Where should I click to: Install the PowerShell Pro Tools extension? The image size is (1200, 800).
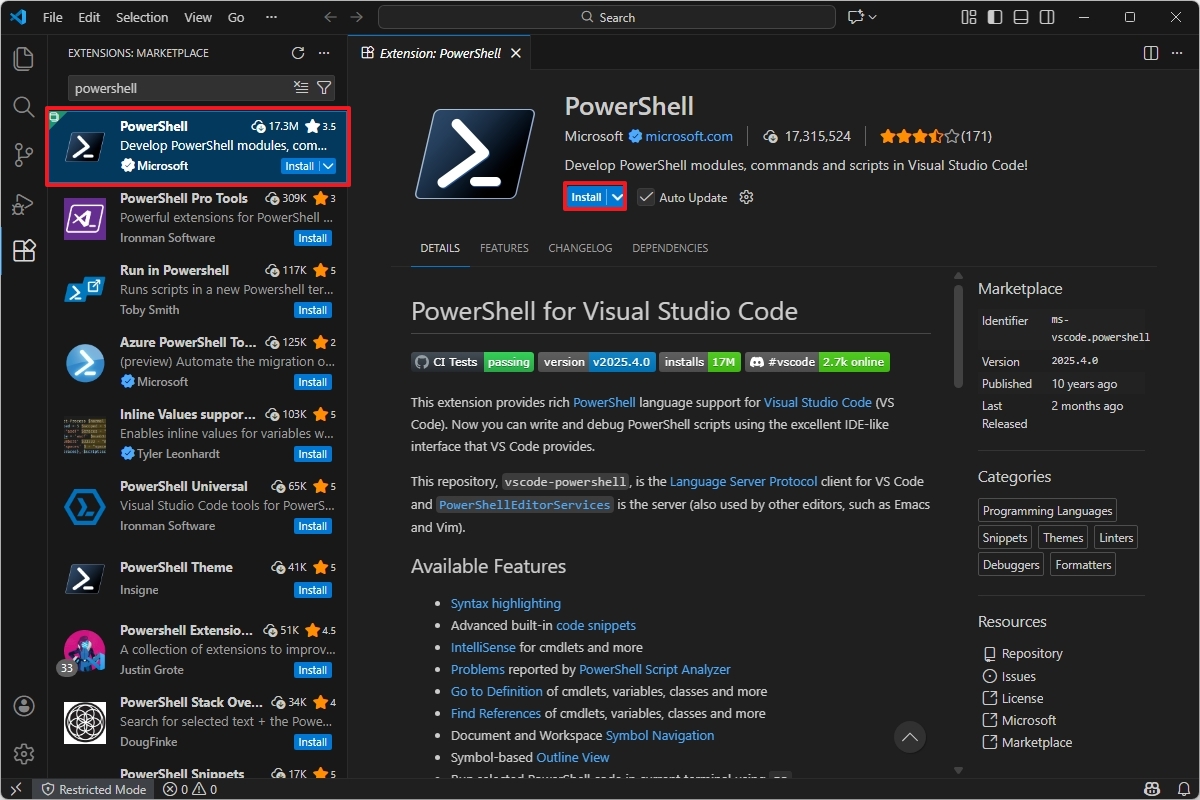pyautogui.click(x=312, y=238)
